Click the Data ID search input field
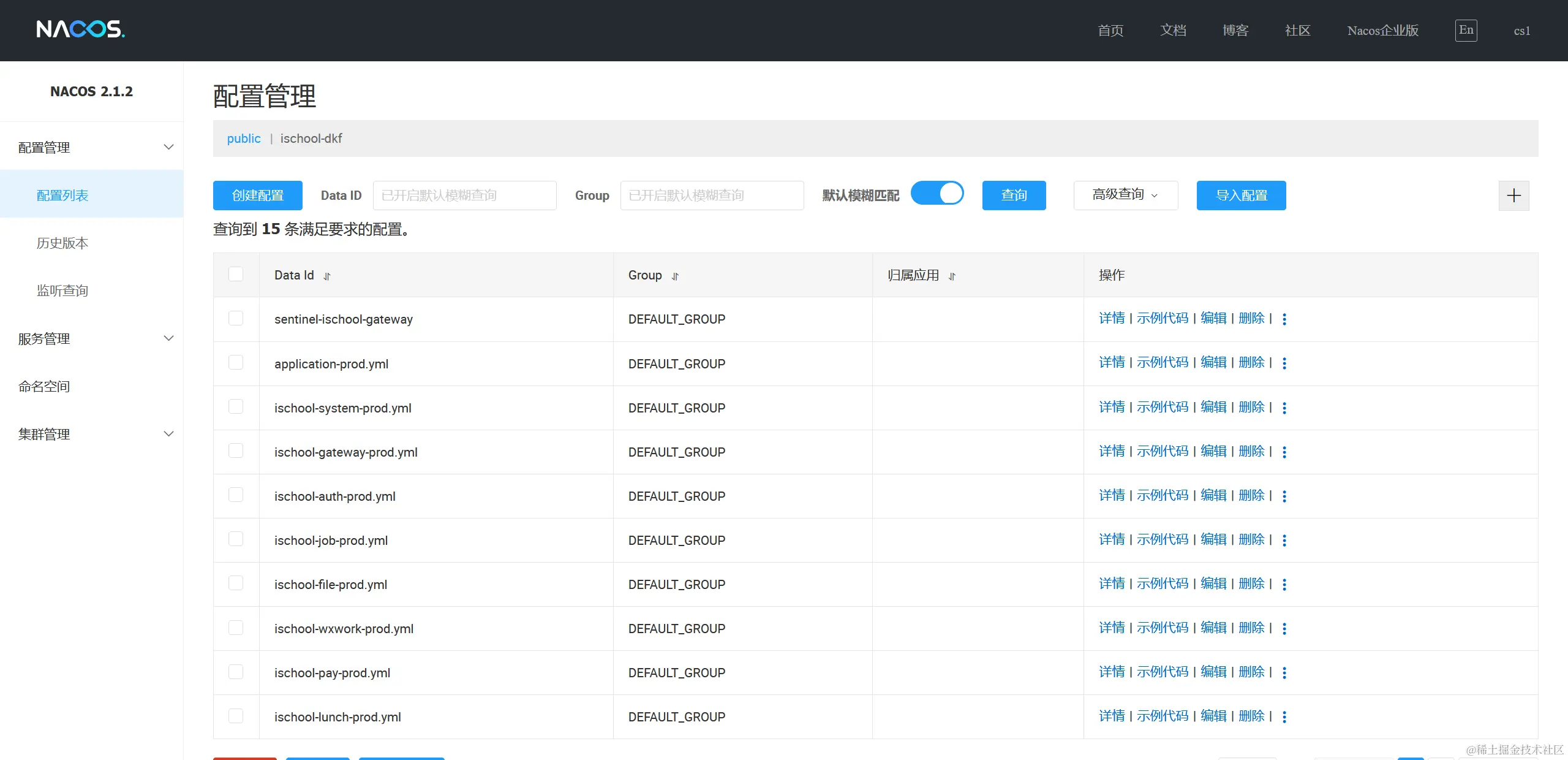The image size is (1568, 760). [464, 196]
